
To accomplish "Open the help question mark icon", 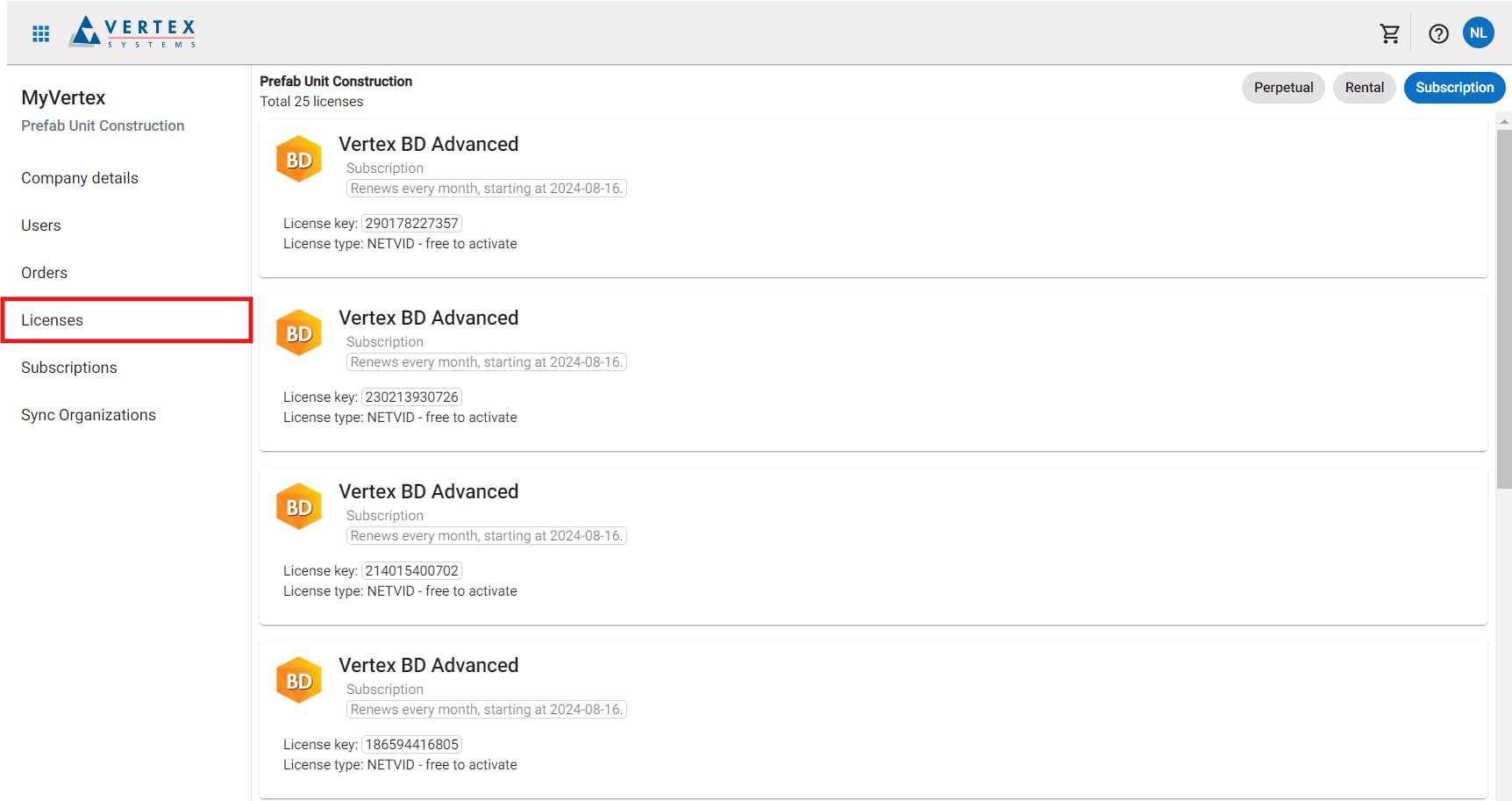I will [1438, 33].
